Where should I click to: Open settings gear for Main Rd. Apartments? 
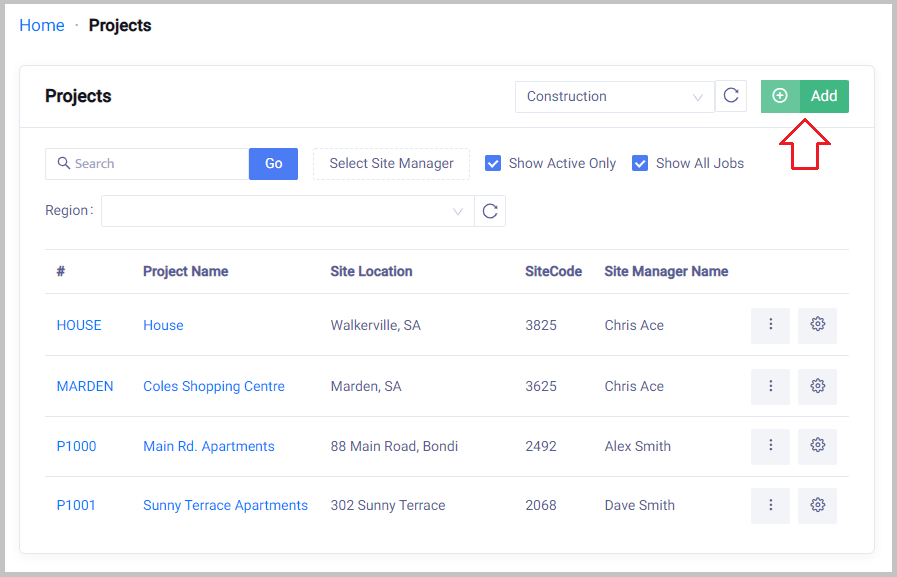[817, 446]
